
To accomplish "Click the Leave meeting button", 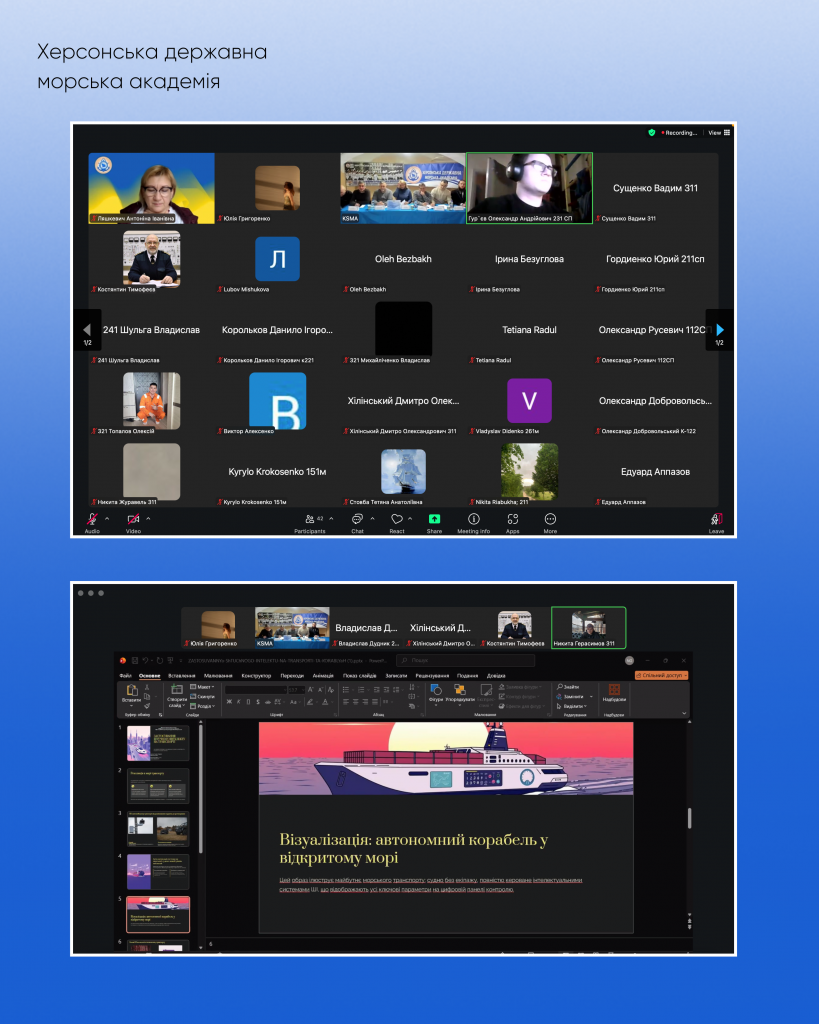I will pos(716,521).
